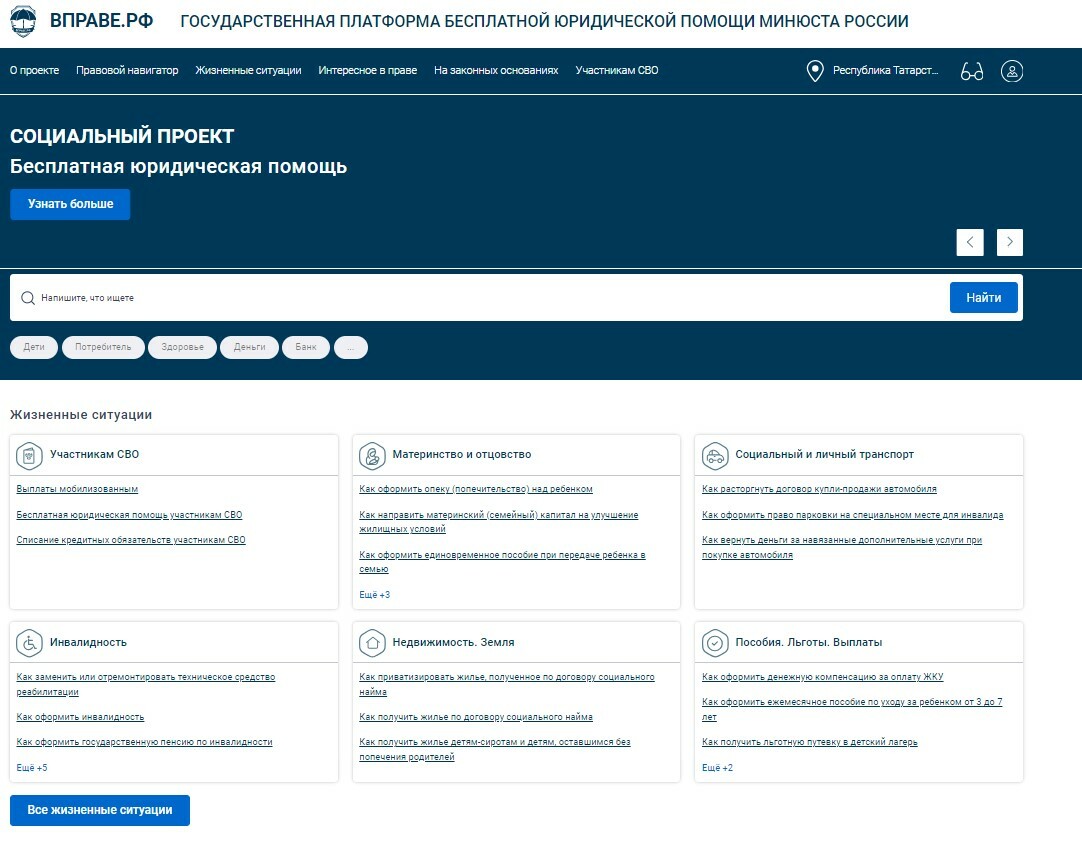This screenshot has height=842, width=1082.
Task: Click the ВПРАВЕ.РФ logo icon
Action: (x=22, y=21)
